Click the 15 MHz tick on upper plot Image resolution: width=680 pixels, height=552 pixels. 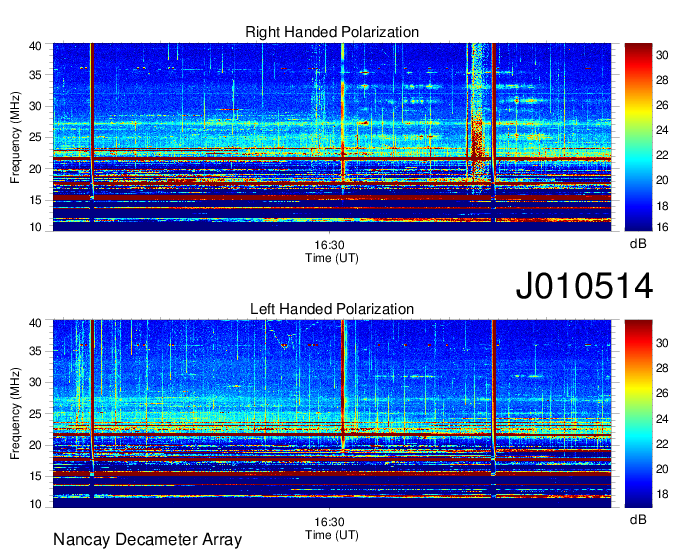[x=35, y=200]
